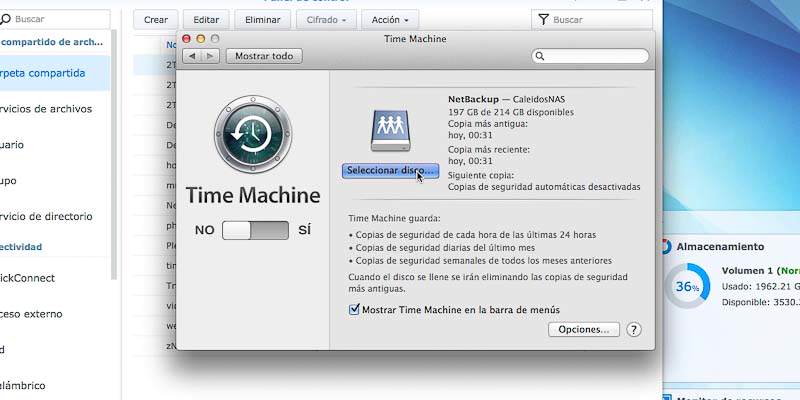Click the Time Machine clock icon

tap(253, 134)
